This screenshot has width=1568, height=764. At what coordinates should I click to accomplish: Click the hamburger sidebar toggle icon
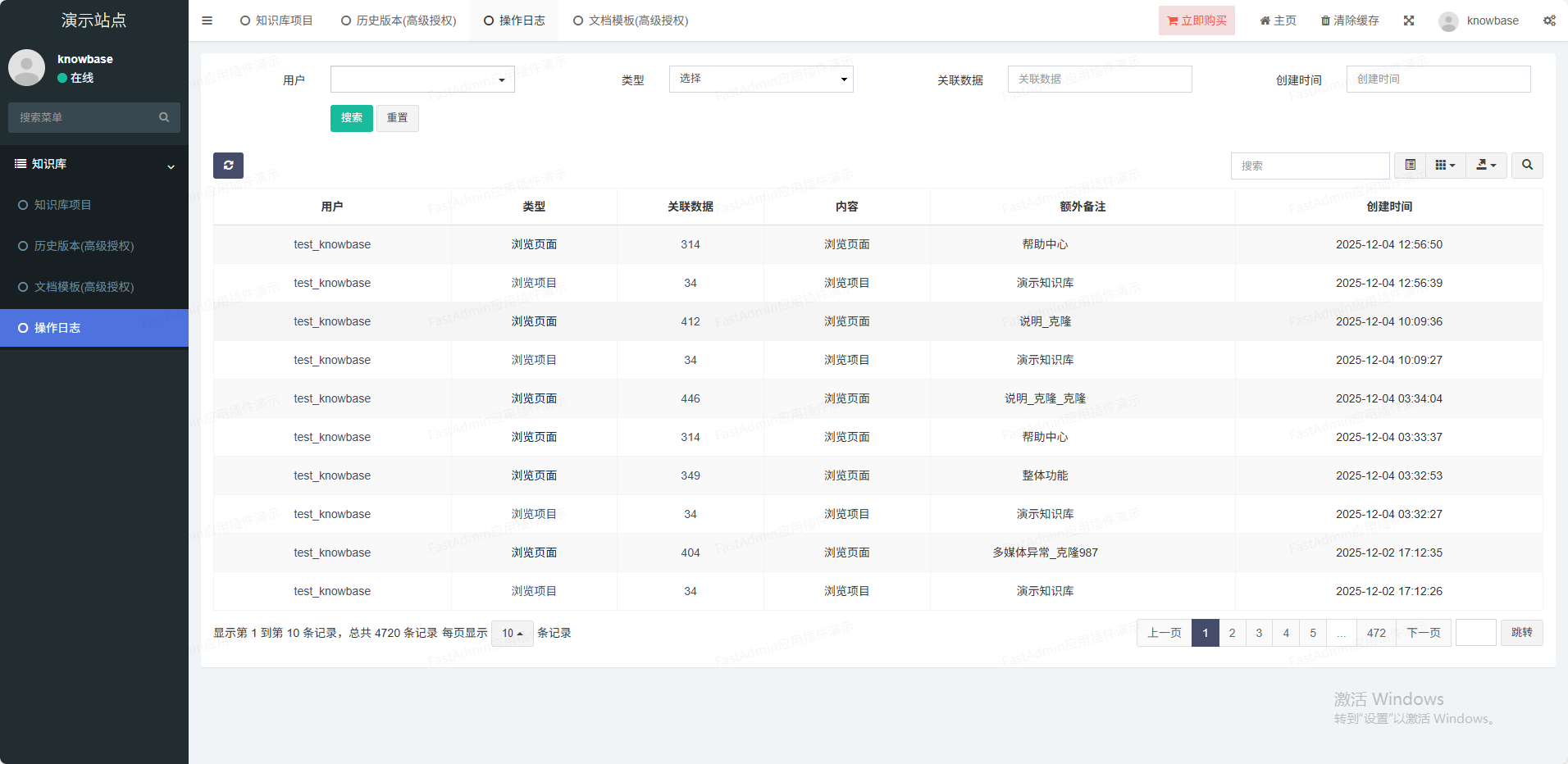point(207,20)
